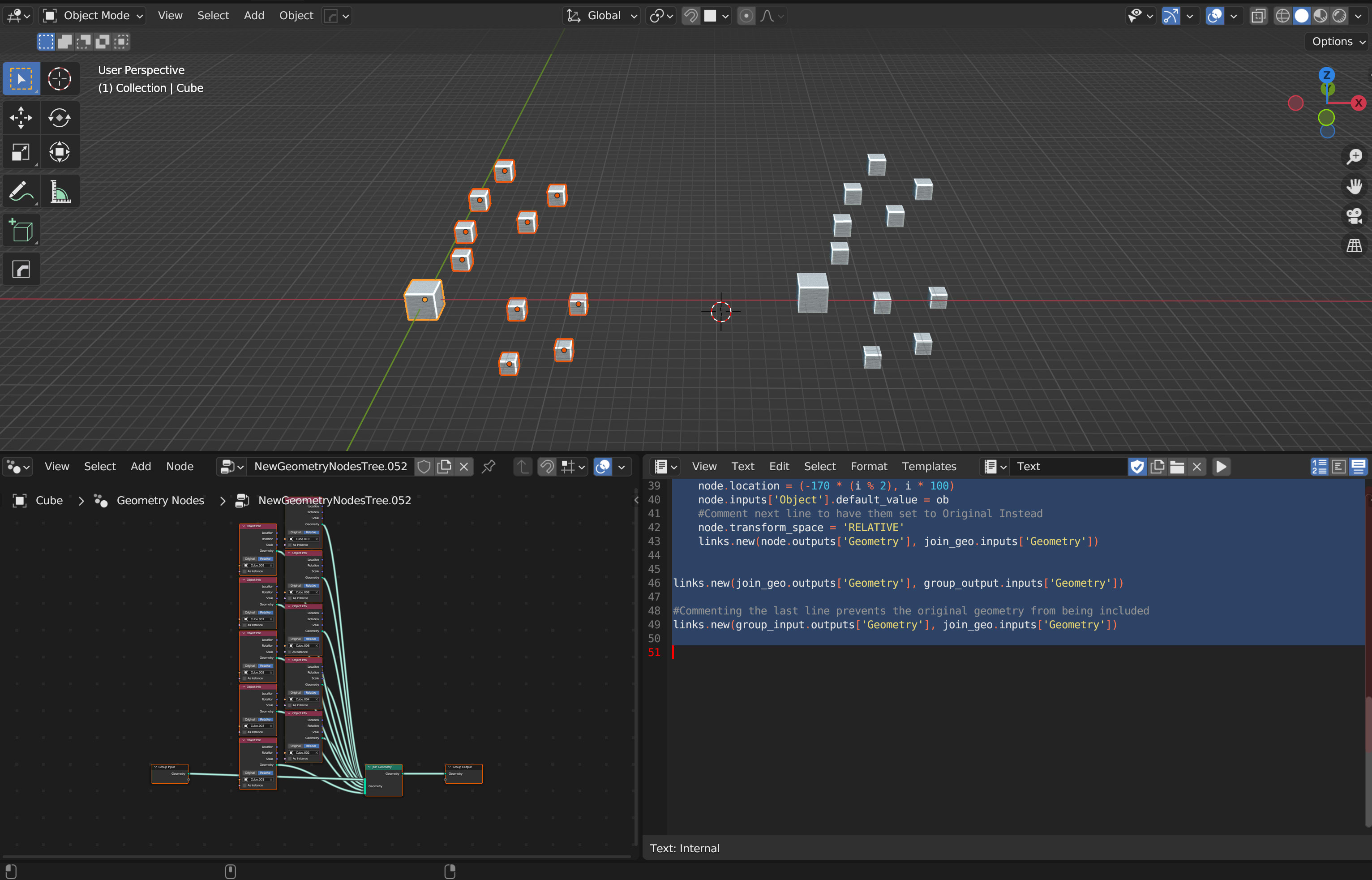
Task: Open the Object Mode dropdown
Action: point(93,15)
